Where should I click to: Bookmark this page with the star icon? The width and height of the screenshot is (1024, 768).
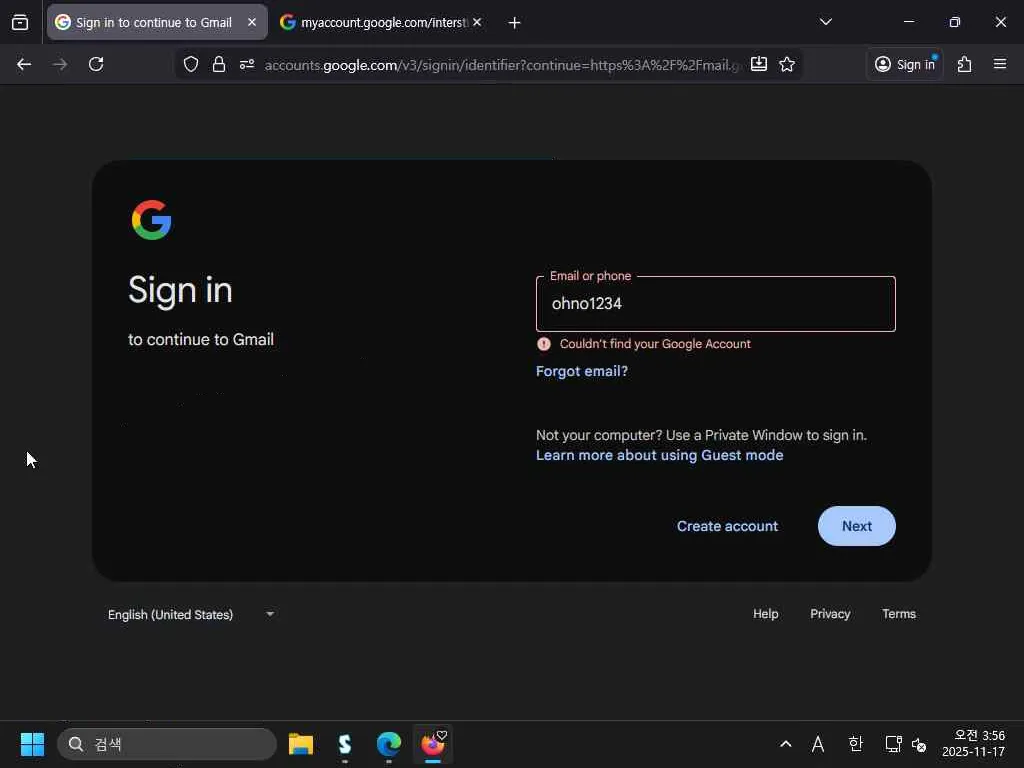tap(787, 64)
